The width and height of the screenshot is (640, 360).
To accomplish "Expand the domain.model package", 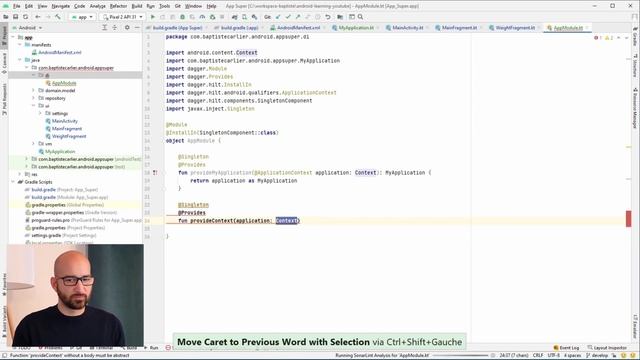I will (x=33, y=90).
